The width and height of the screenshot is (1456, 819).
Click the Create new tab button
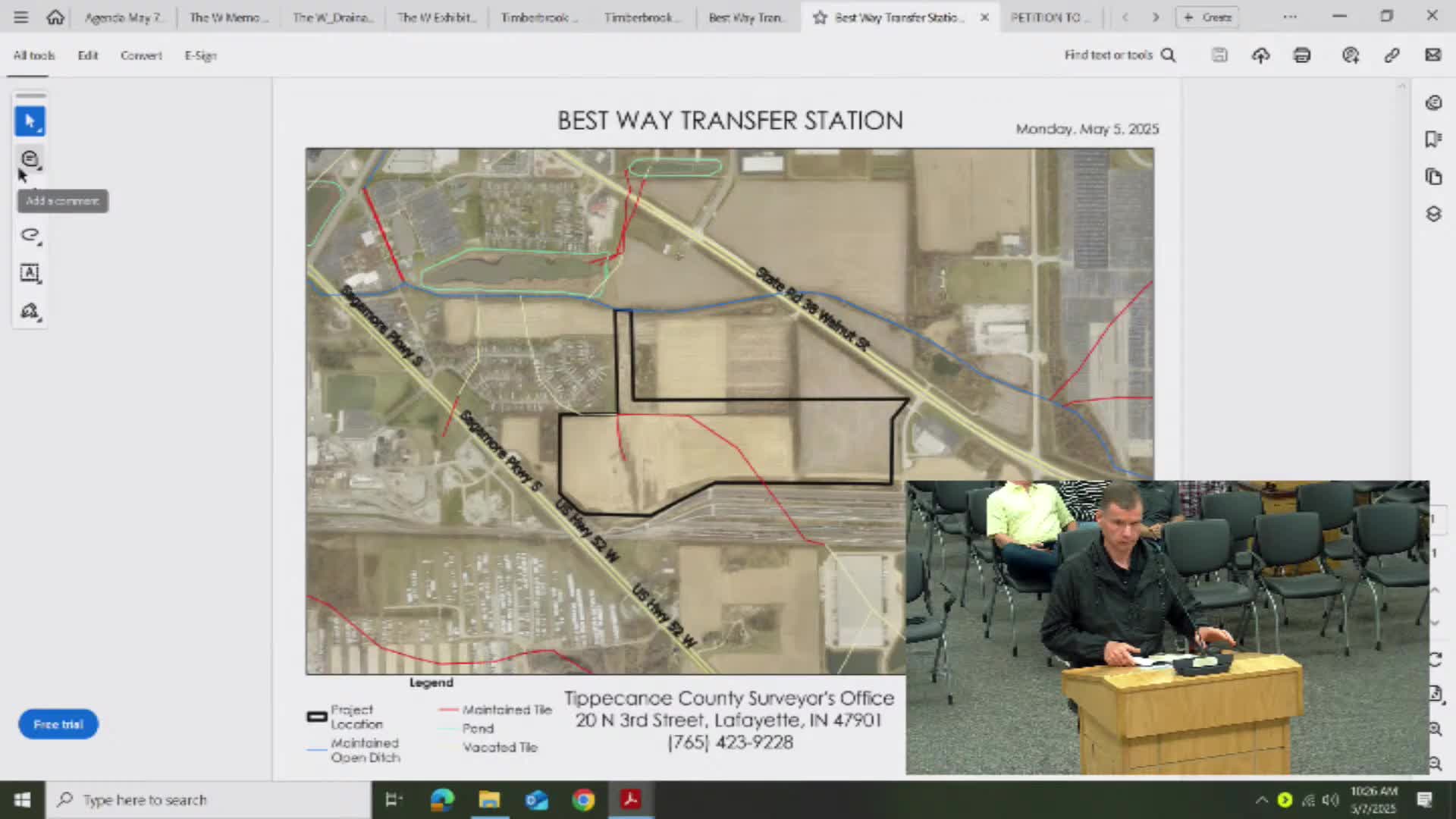point(1207,17)
